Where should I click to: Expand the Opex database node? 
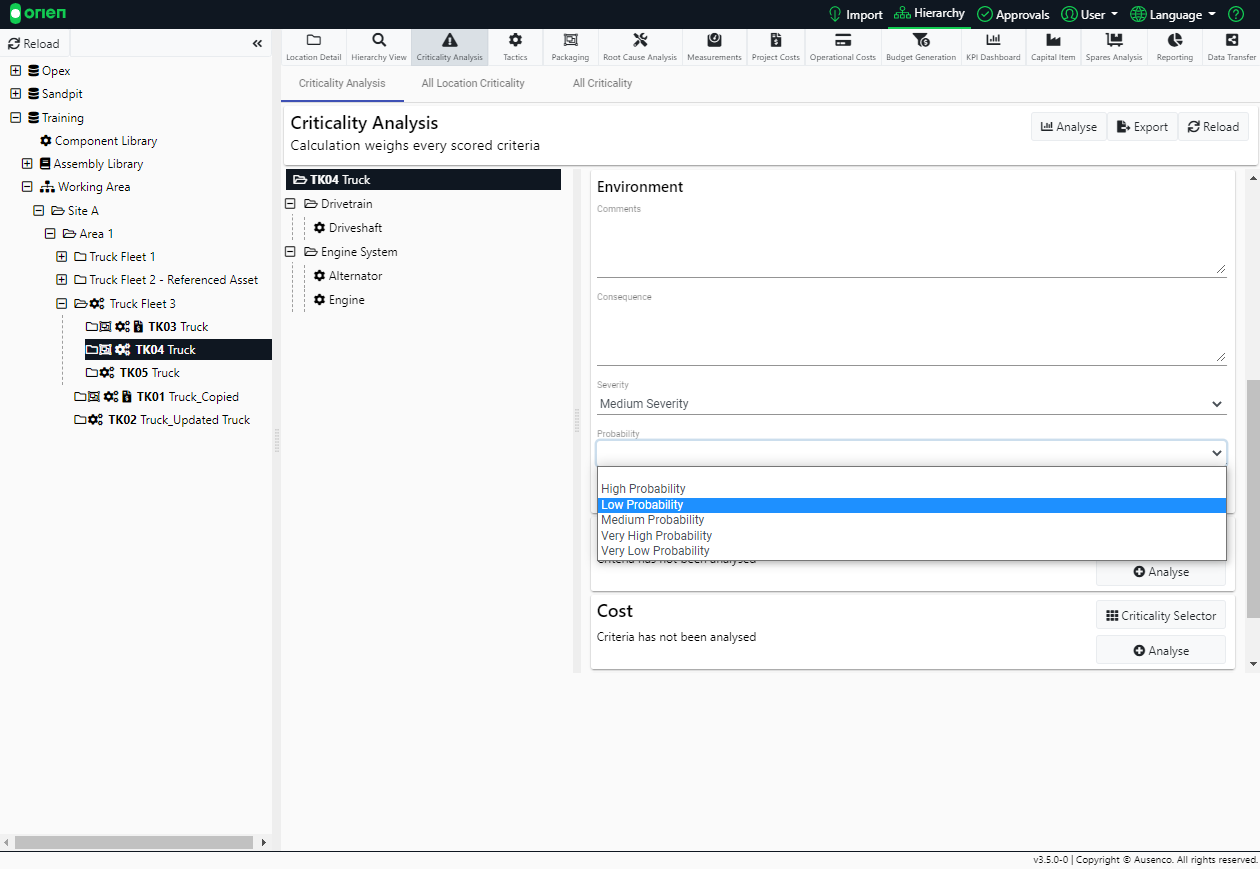tap(15, 71)
